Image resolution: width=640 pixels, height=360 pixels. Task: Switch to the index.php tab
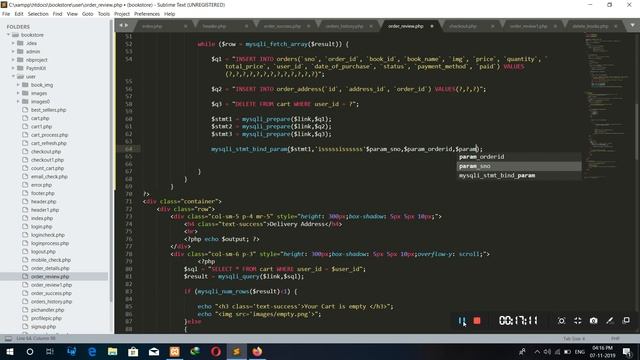point(152,26)
